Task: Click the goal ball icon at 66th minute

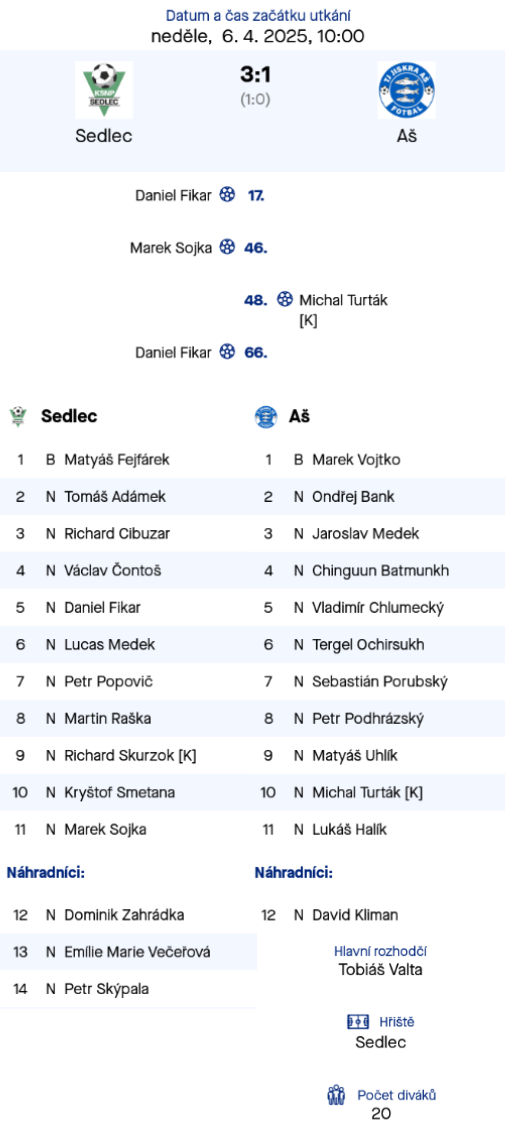Action: click(x=228, y=352)
